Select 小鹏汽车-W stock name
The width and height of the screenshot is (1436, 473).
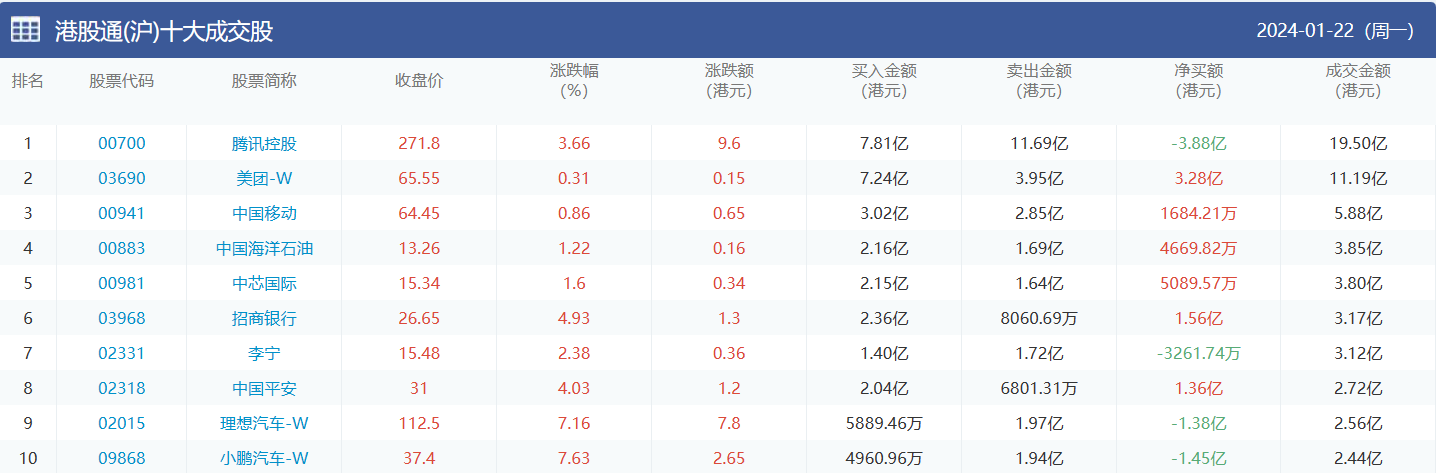point(264,458)
